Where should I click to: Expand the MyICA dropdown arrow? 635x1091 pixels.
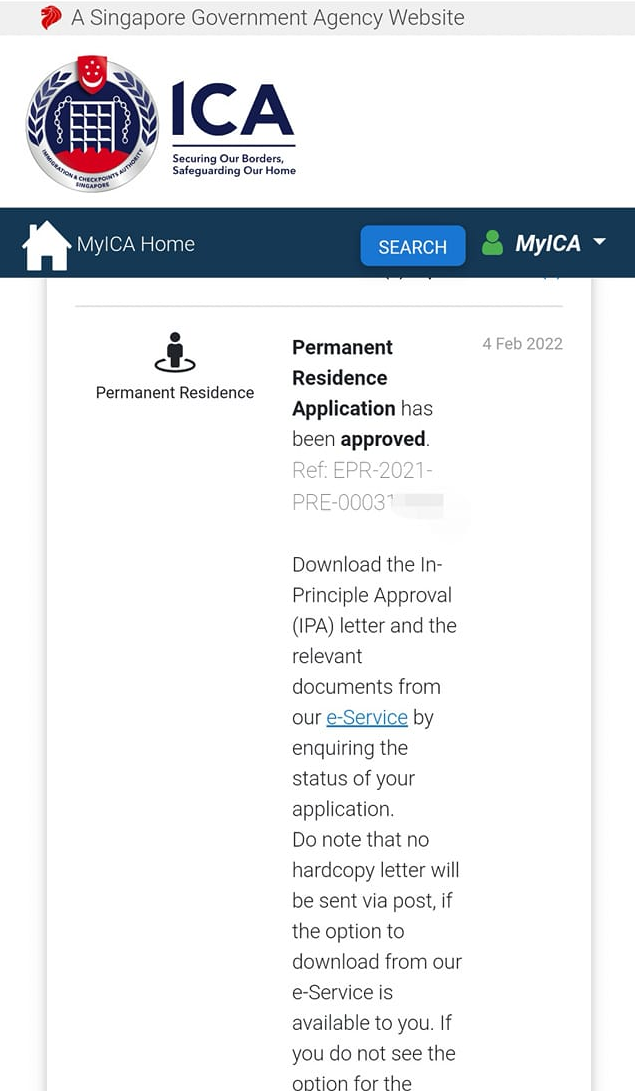[x=599, y=242]
